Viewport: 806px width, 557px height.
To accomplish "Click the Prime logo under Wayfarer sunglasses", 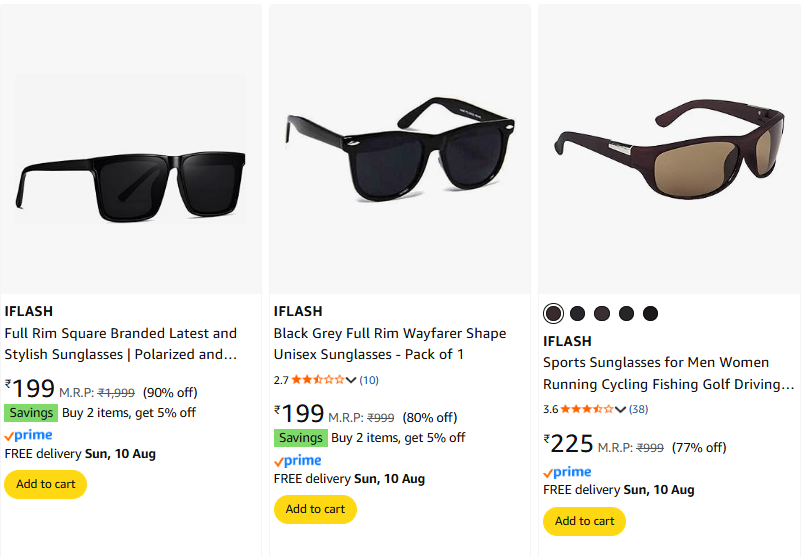I will tap(297, 460).
